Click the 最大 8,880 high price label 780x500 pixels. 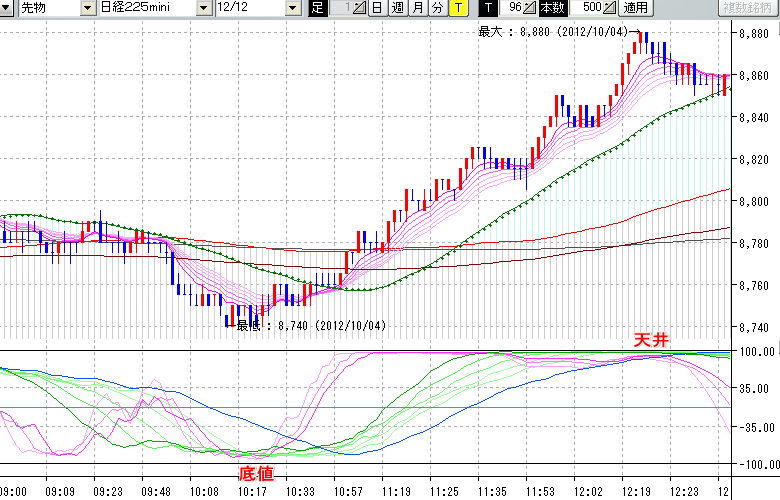pos(552,32)
